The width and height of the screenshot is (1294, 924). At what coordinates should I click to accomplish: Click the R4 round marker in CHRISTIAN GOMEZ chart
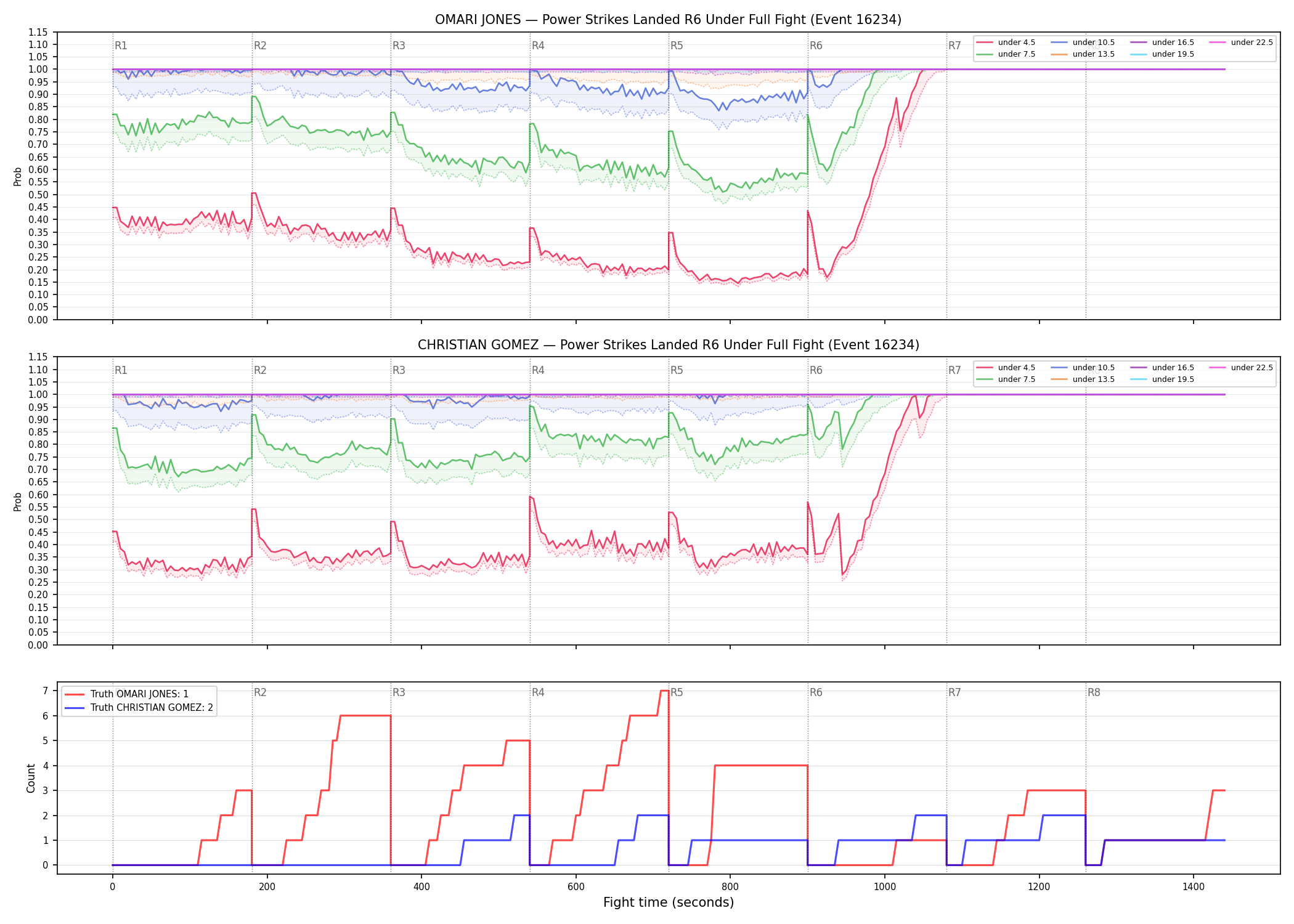click(538, 370)
